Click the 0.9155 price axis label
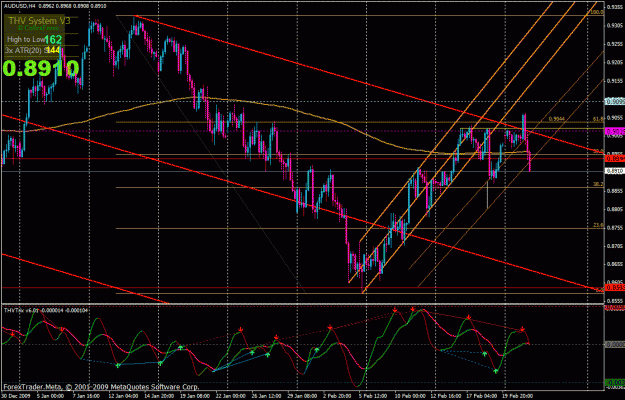 click(x=615, y=81)
